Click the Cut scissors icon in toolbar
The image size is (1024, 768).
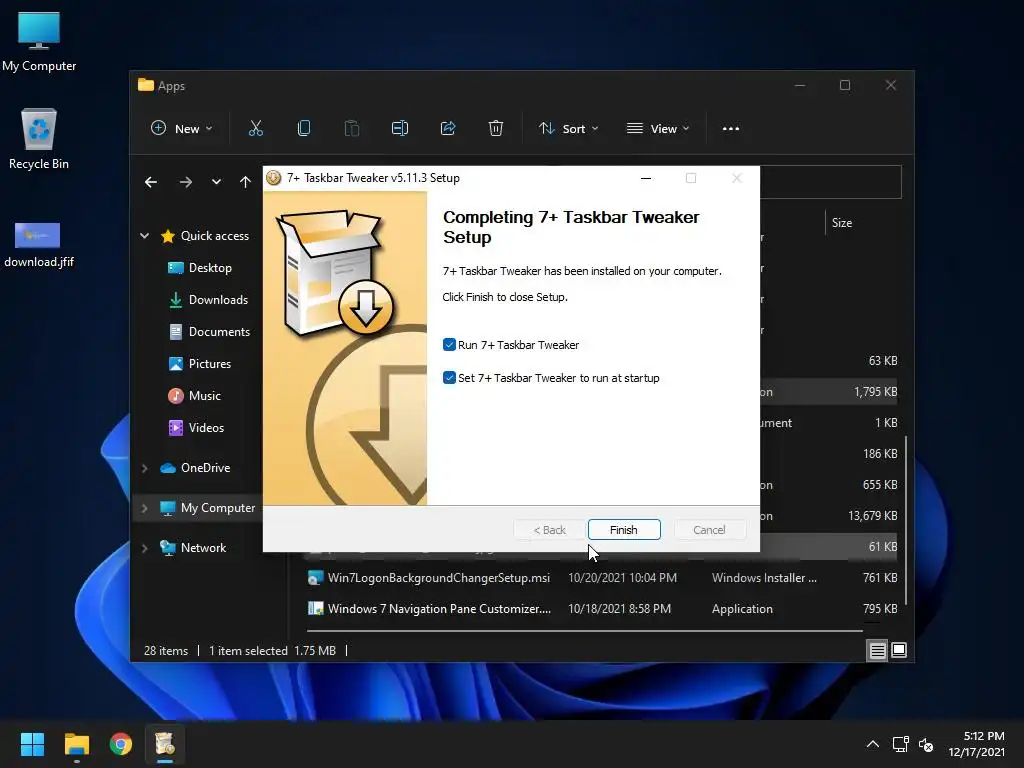(255, 129)
